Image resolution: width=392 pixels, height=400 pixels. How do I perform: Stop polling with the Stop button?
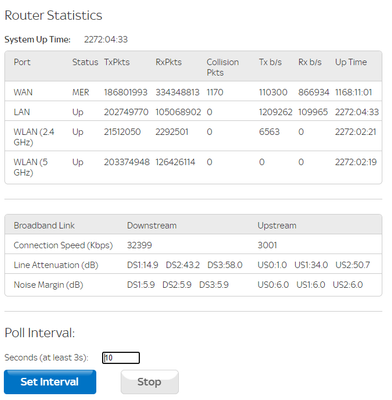coord(150,382)
